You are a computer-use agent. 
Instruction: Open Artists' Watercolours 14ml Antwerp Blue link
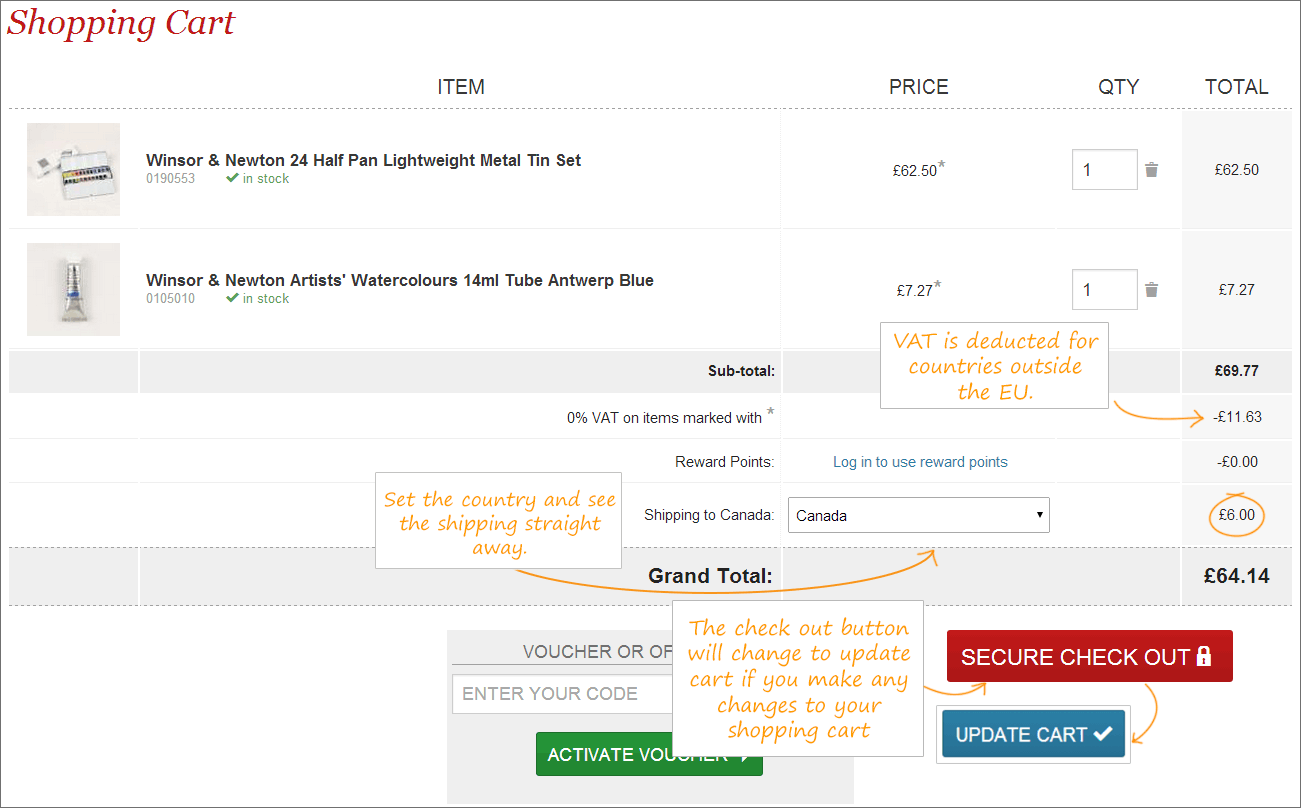pyautogui.click(x=400, y=280)
